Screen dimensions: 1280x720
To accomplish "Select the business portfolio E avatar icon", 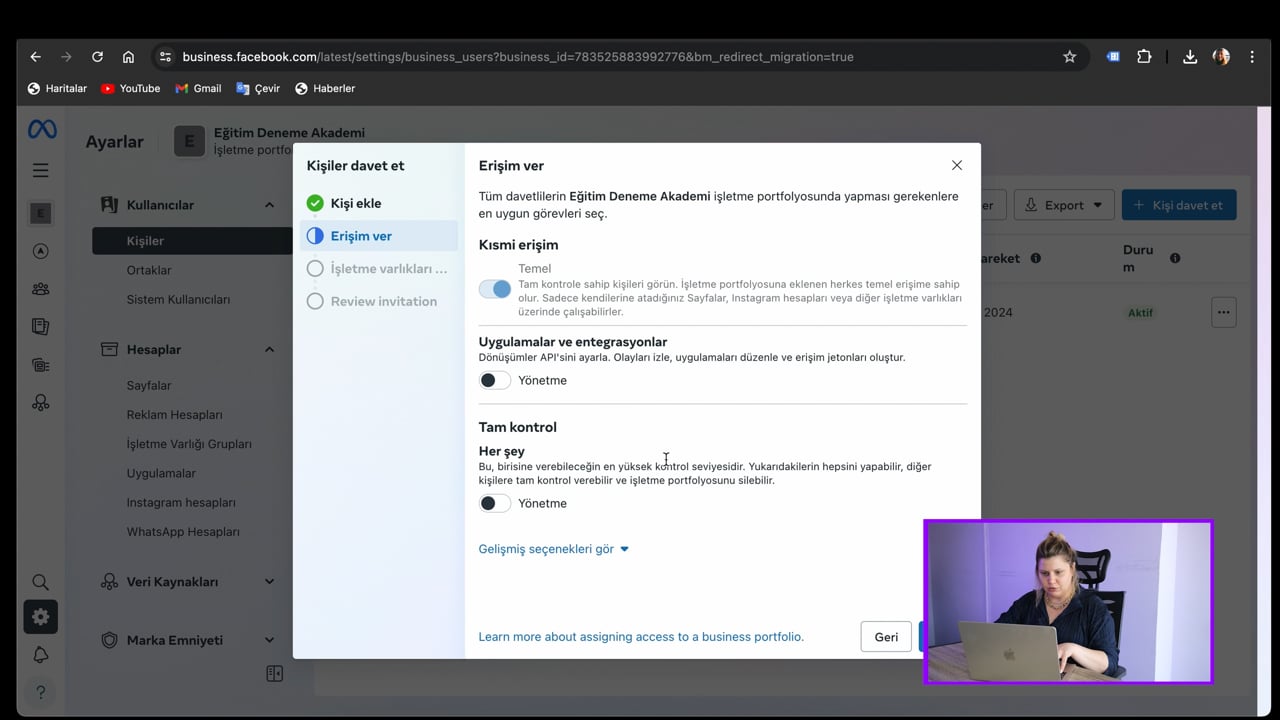I will [41, 213].
